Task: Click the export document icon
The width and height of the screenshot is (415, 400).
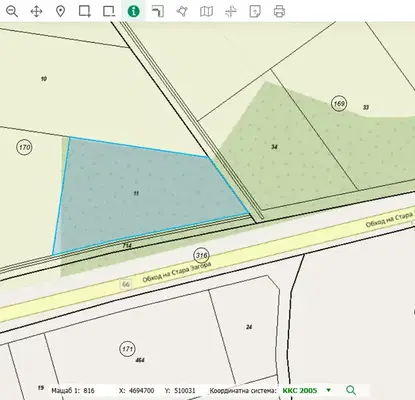Action: pyautogui.click(x=255, y=11)
